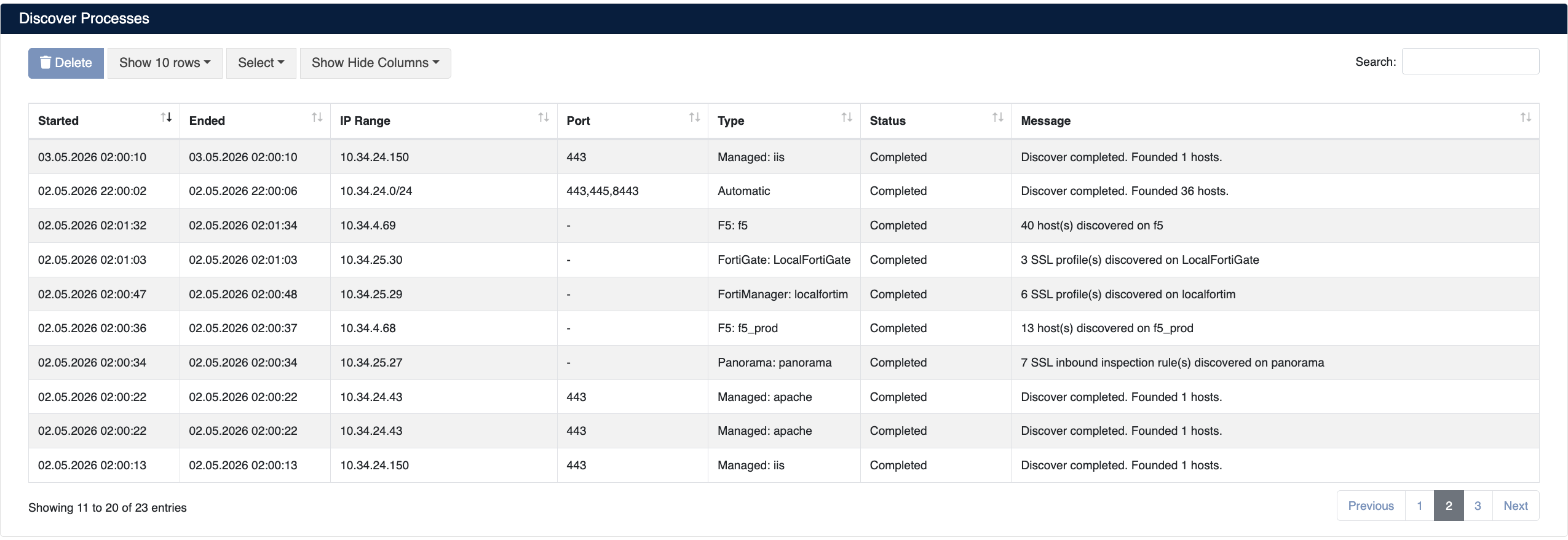Screen dimensions: 1568x540
Task: Sort by Type column arrows icon
Action: [x=847, y=117]
